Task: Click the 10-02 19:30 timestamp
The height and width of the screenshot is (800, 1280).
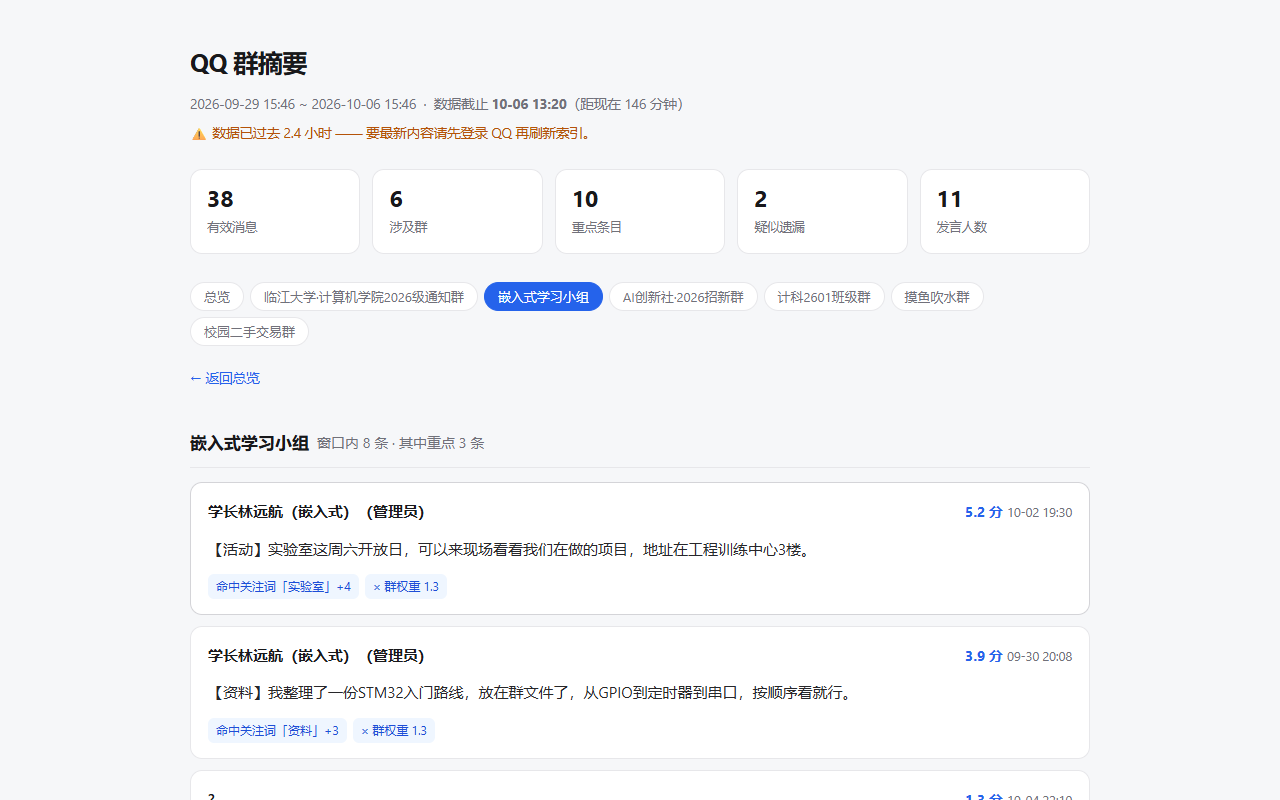Action: [1040, 513]
